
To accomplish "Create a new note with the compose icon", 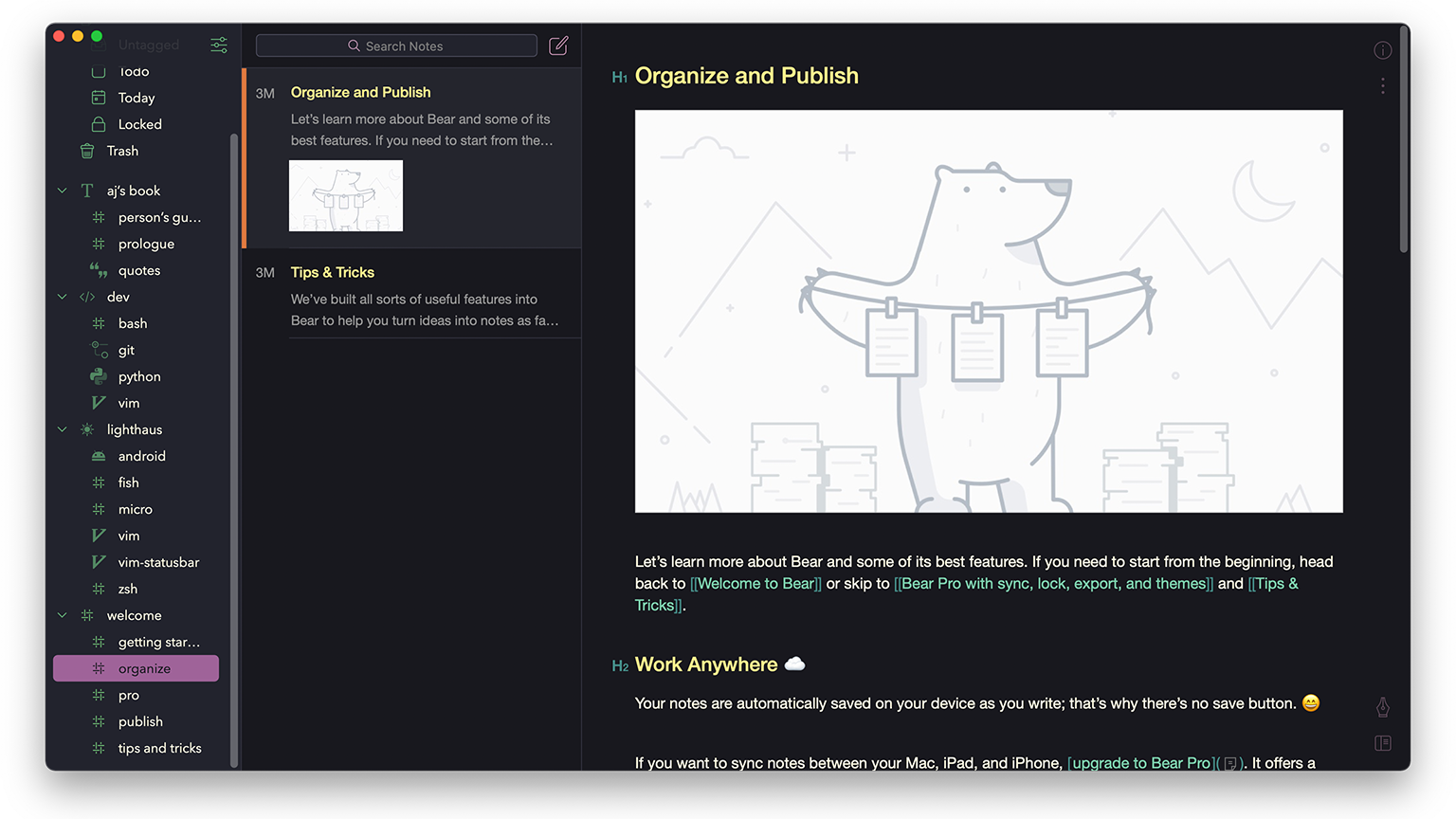I will [x=558, y=45].
